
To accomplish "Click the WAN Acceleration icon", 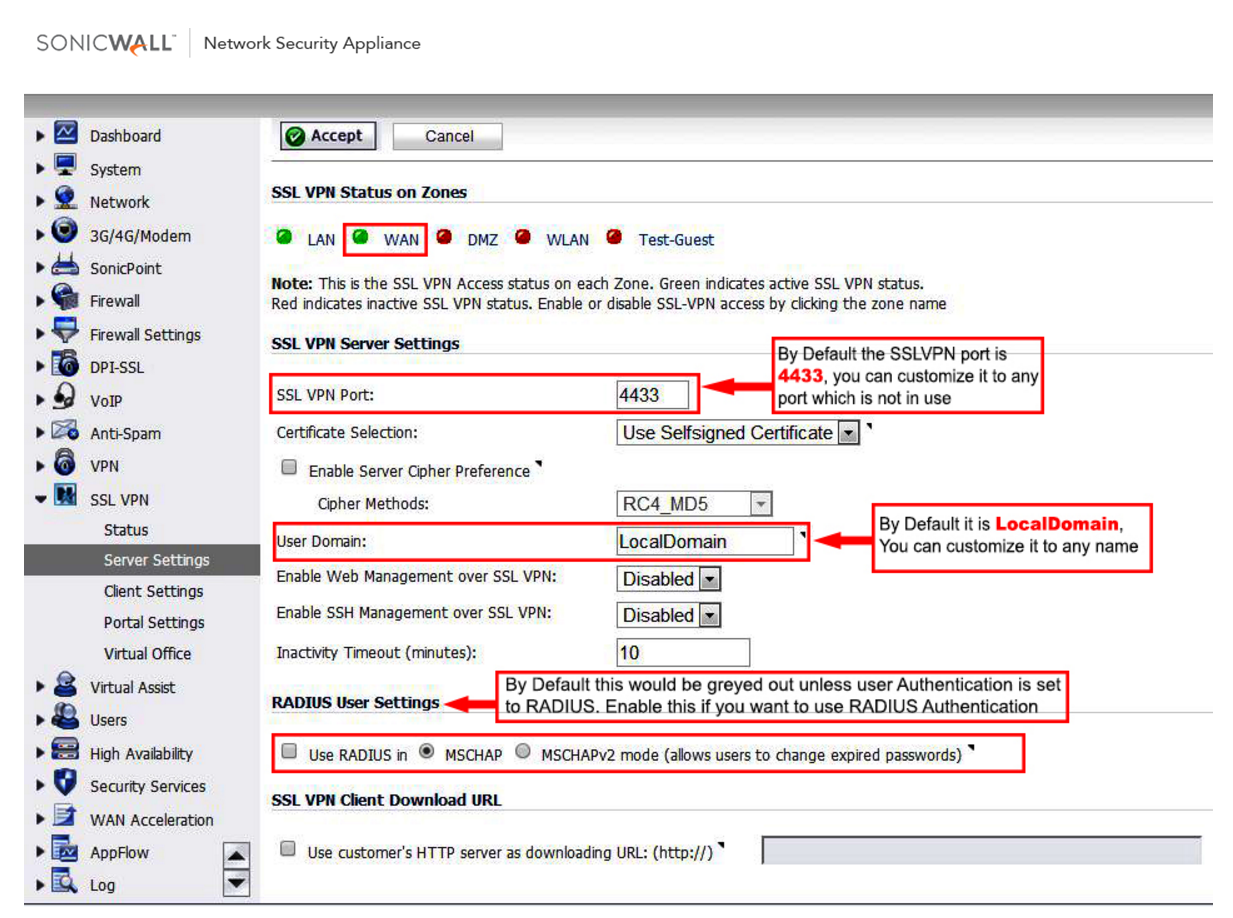I will tap(65, 818).
